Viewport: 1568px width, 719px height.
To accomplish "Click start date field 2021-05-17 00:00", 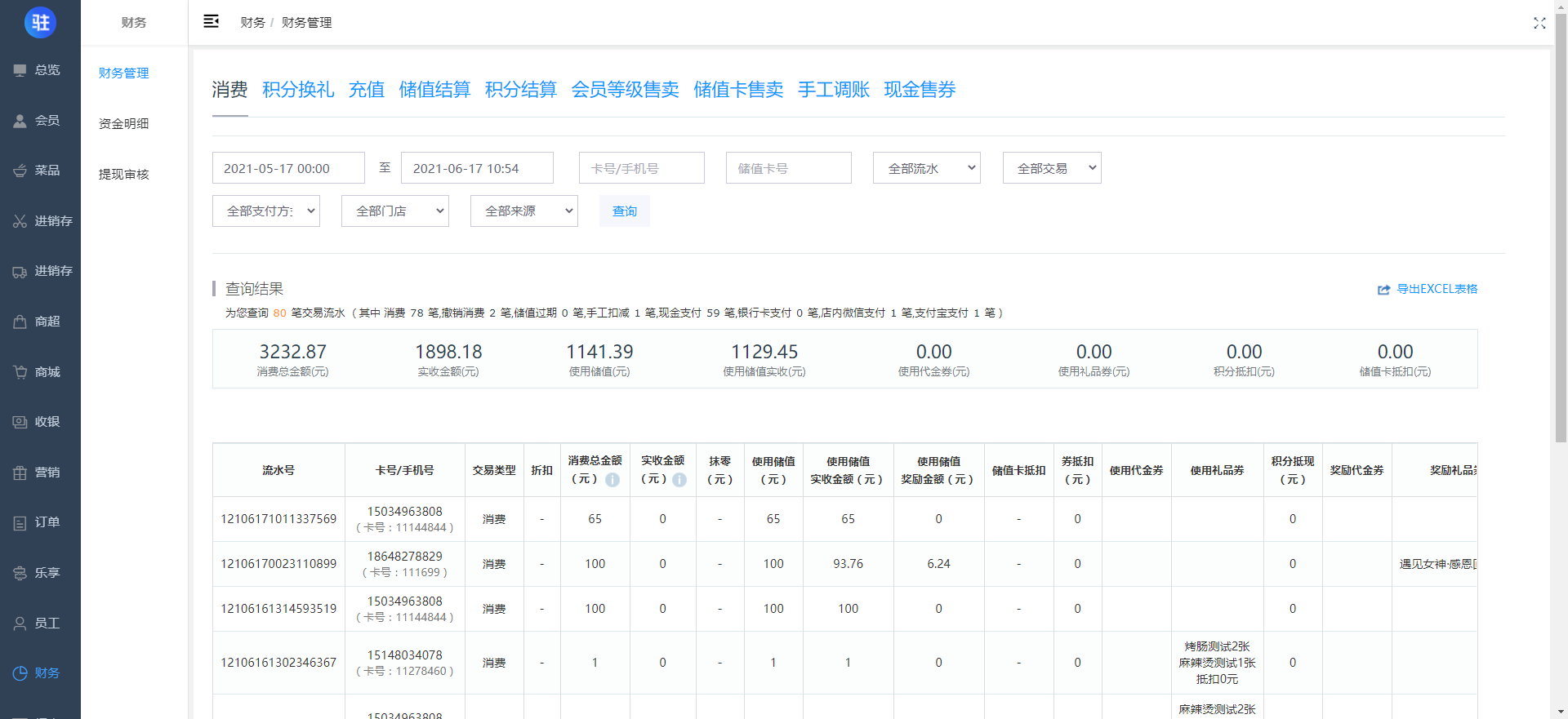I will tap(288, 168).
